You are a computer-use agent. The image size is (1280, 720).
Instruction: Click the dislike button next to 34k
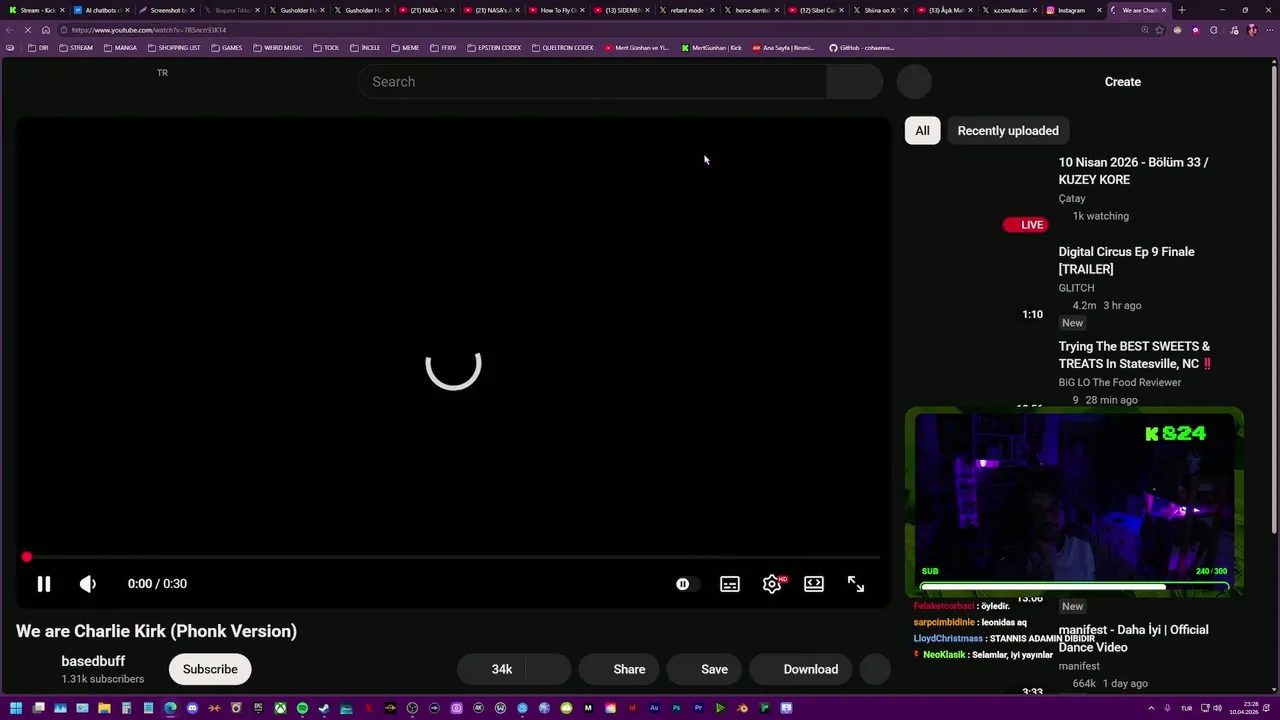(x=548, y=669)
